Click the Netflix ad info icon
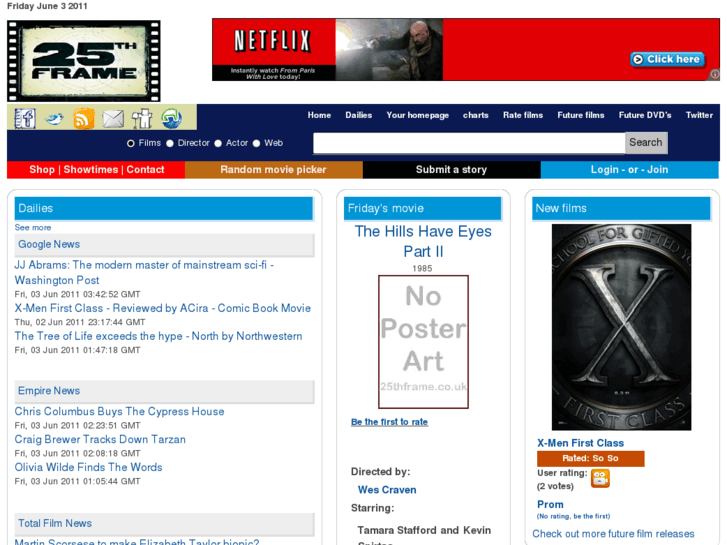The height and width of the screenshot is (545, 727). pyautogui.click(x=715, y=74)
